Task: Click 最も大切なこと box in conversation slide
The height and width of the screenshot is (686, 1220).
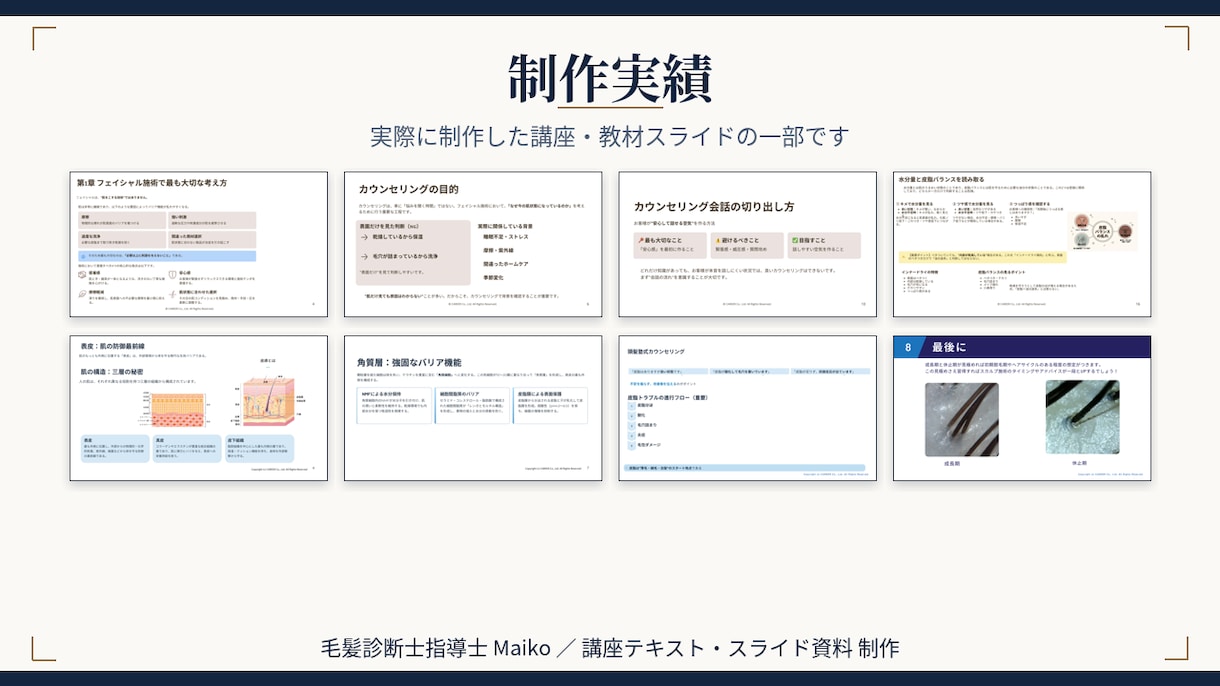Action: (x=669, y=245)
